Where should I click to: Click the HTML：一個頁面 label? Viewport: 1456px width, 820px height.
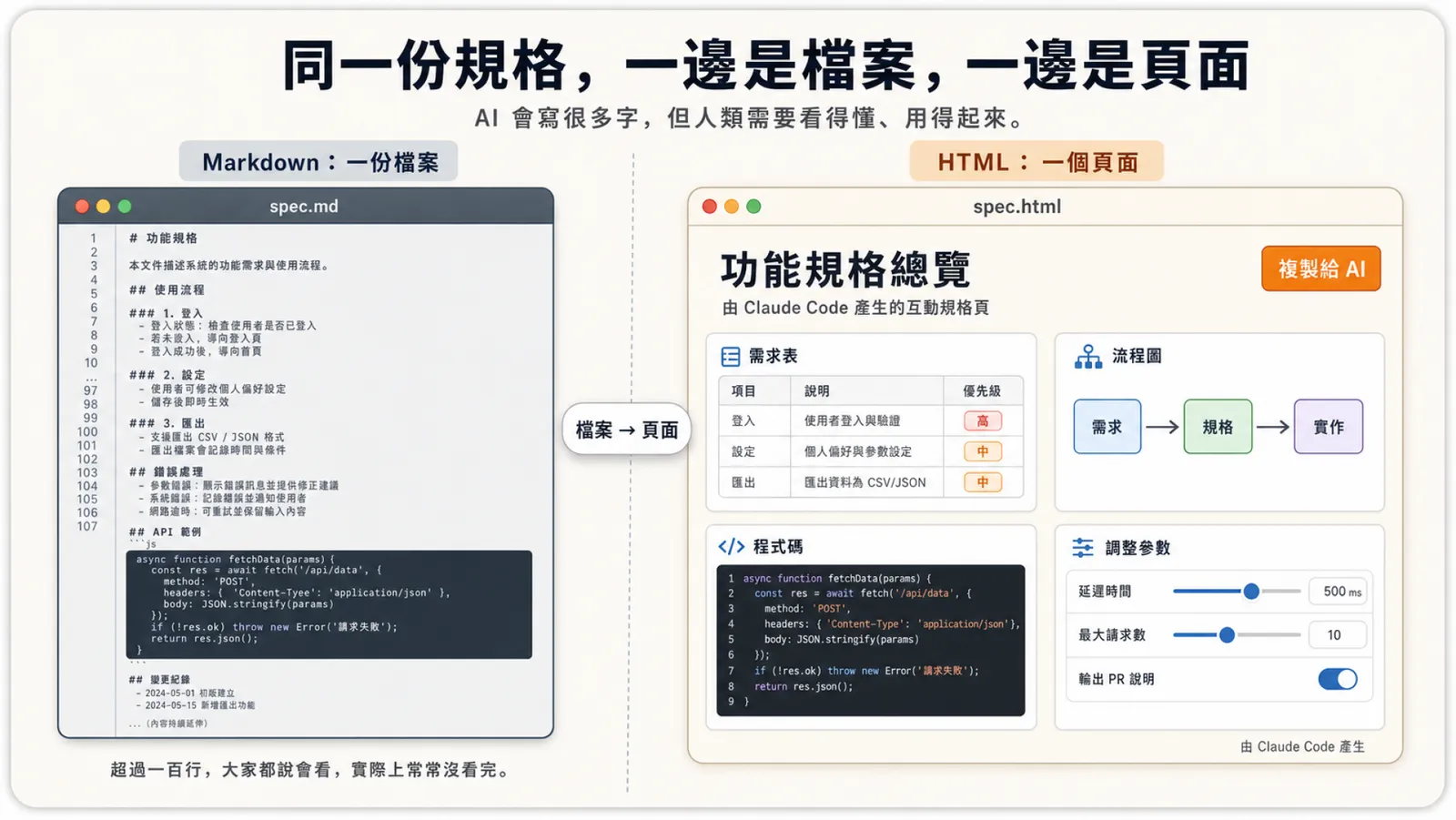click(1036, 162)
